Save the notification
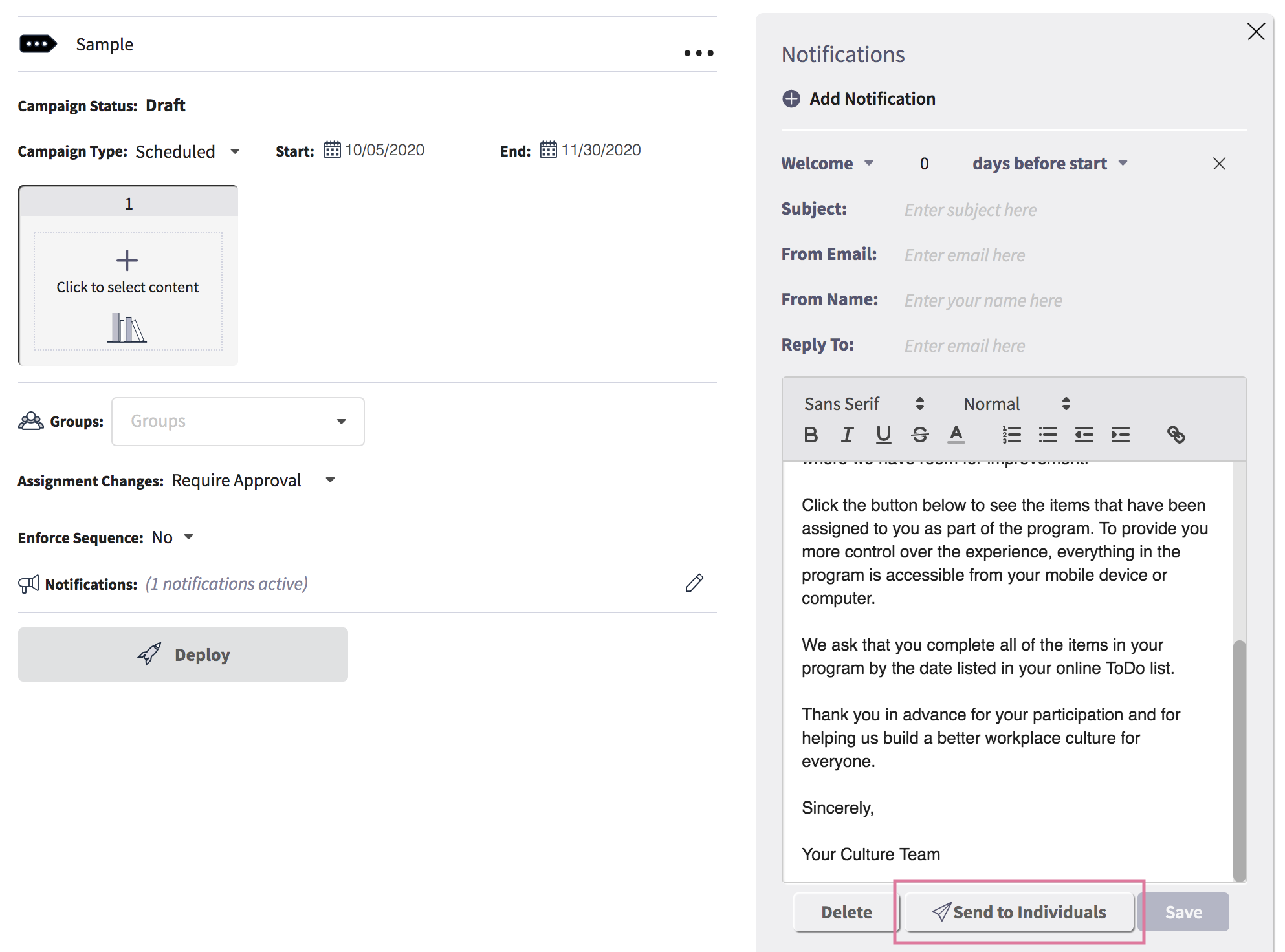This screenshot has width=1285, height=952. point(1183,913)
